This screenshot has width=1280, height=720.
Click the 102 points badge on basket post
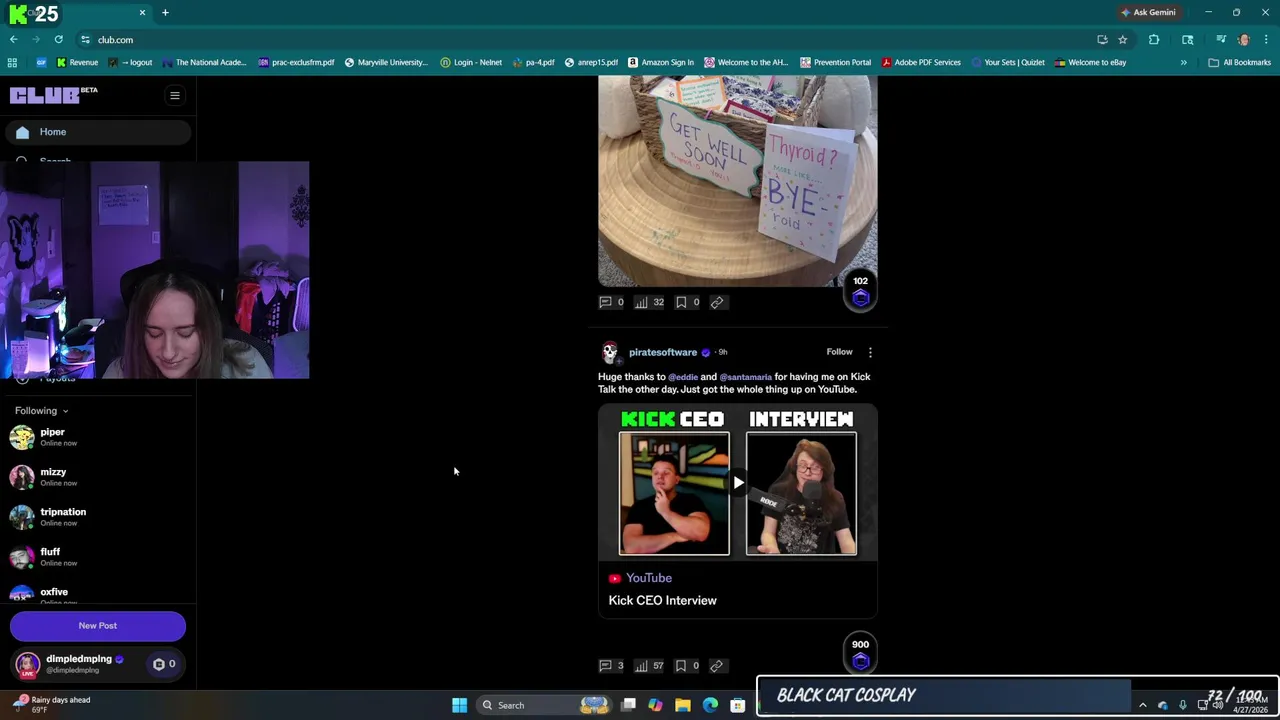(x=860, y=291)
